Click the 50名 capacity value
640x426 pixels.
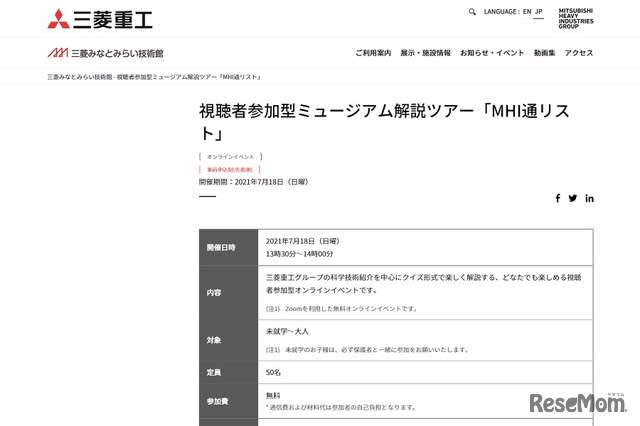[x=273, y=373]
